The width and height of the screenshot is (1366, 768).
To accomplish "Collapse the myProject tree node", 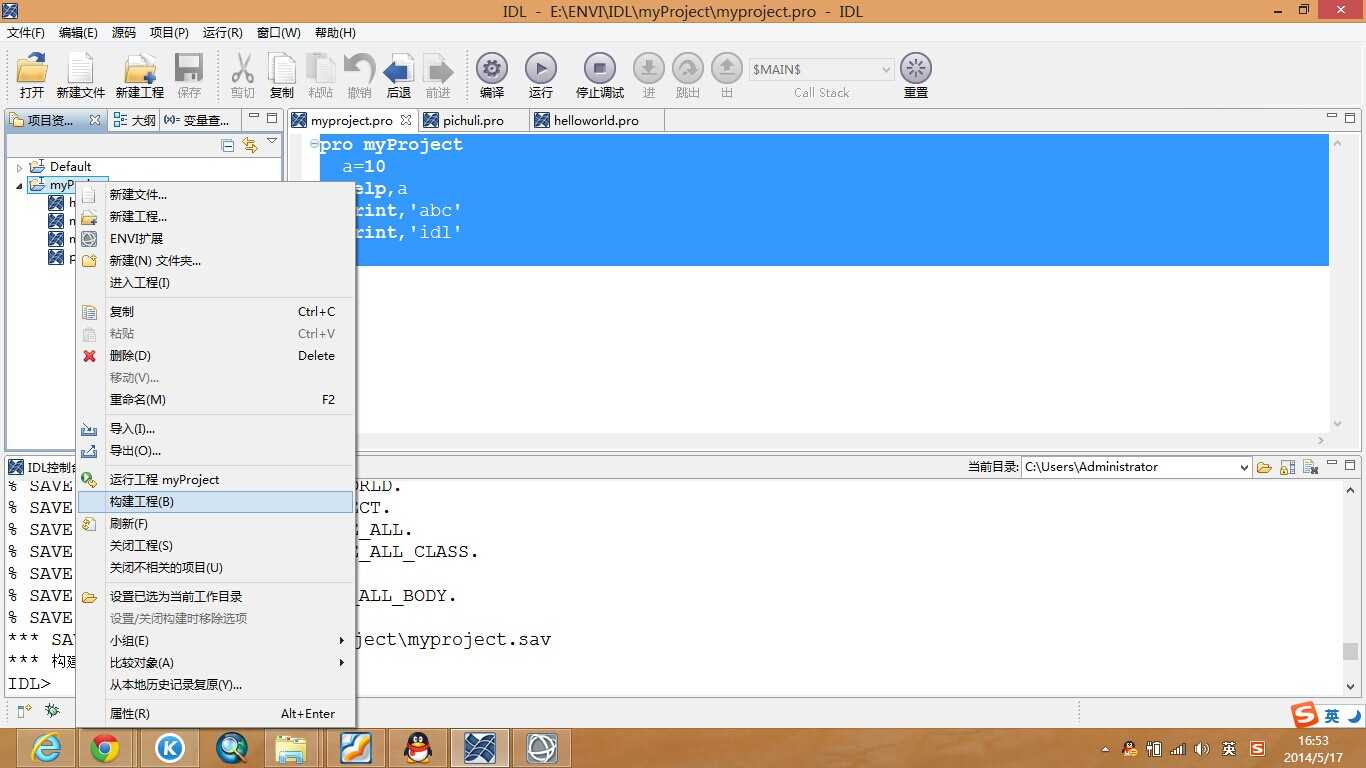I will (x=19, y=185).
